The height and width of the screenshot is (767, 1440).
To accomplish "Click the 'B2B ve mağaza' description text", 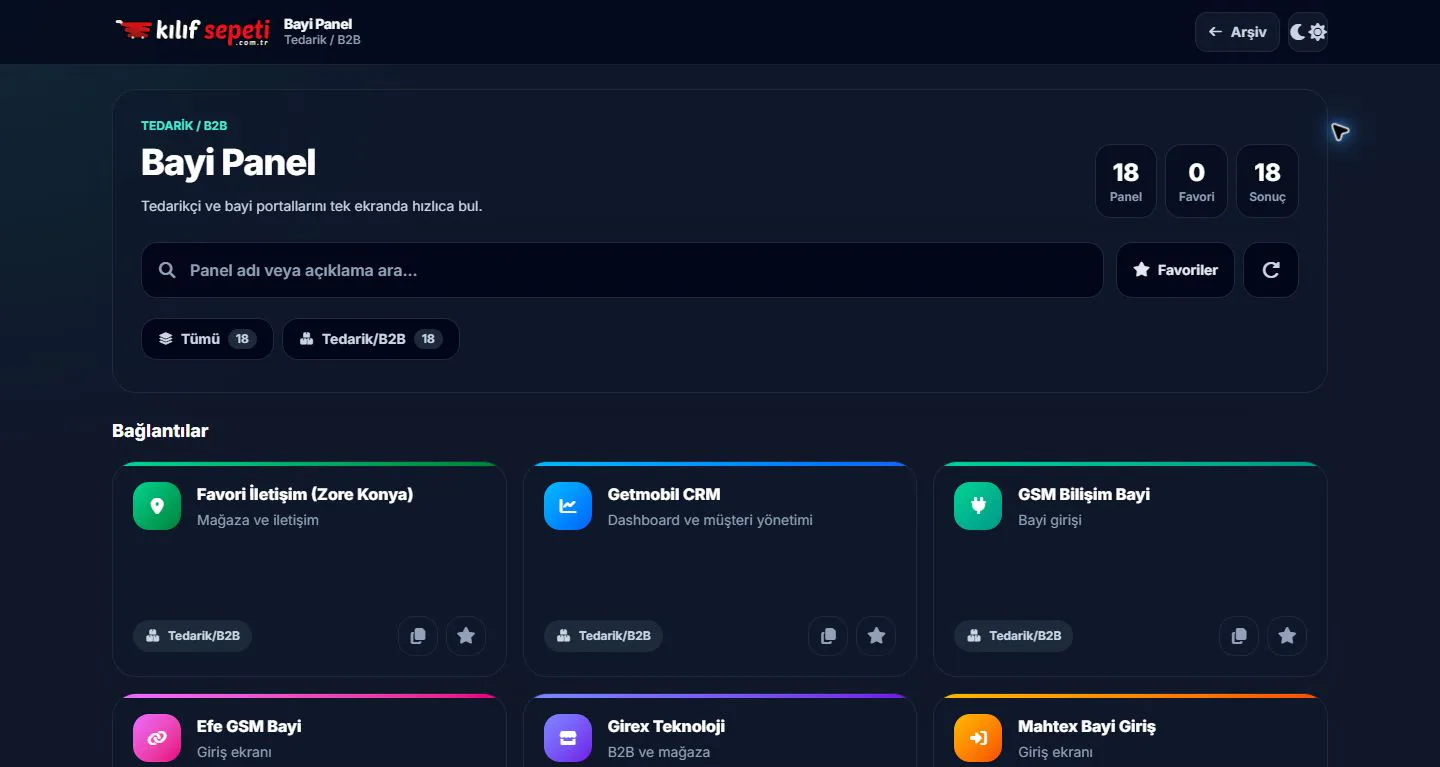I will point(659,752).
